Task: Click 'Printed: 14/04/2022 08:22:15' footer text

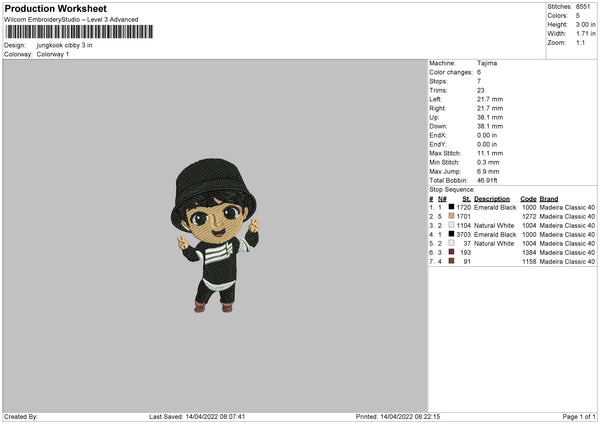Action: coord(398,417)
